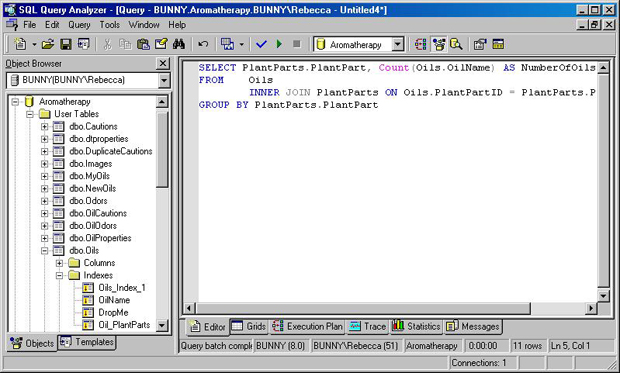Expand the dbo.OilCautions table node
Image resolution: width=620 pixels, height=373 pixels.
pos(44,213)
